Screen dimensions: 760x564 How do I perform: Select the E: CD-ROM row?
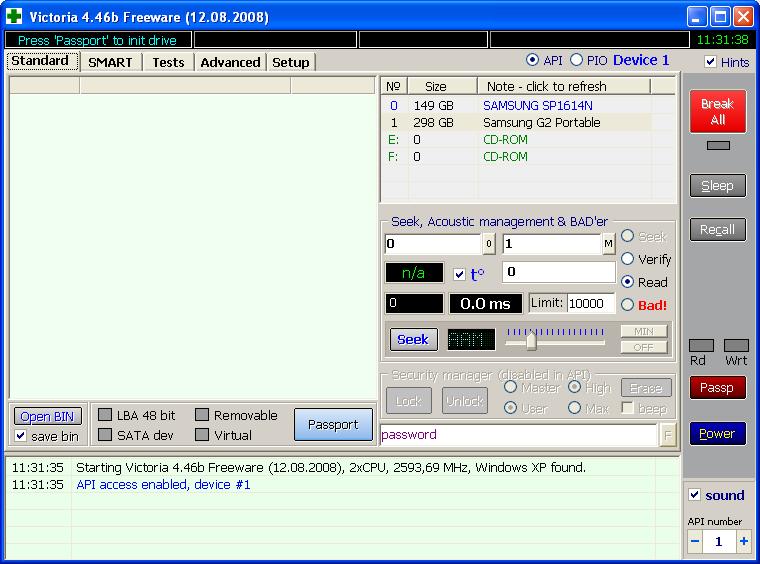tap(528, 140)
